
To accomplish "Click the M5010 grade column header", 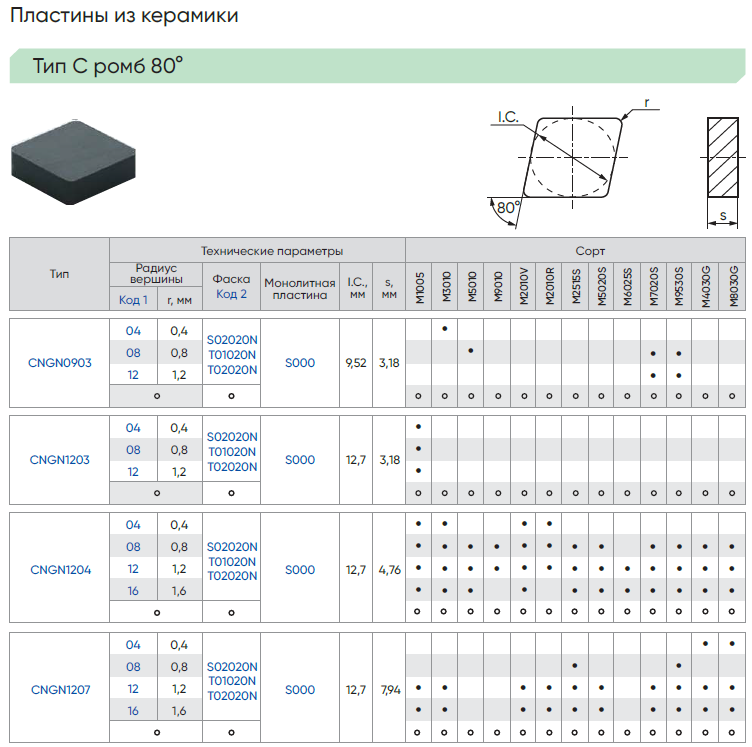I will tap(472, 287).
